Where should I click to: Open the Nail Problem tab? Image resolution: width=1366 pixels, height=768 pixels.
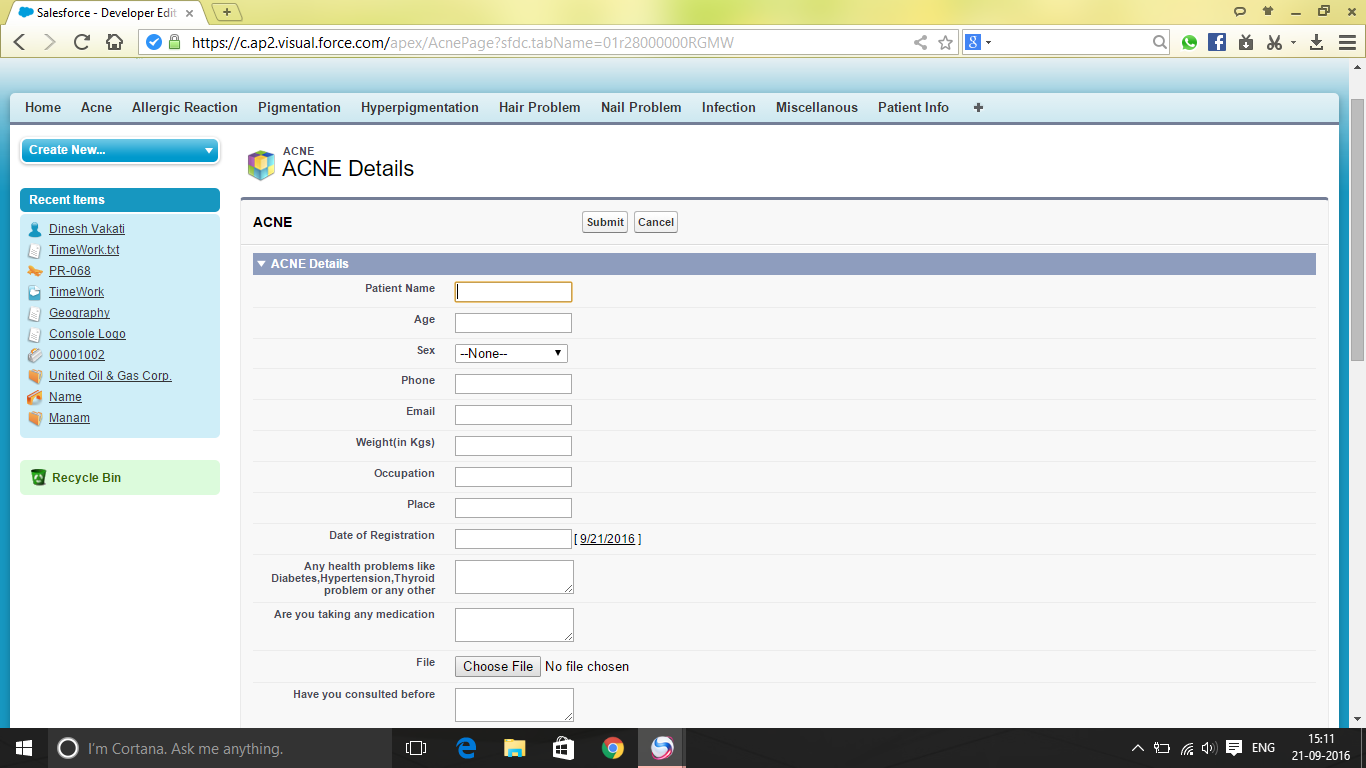[x=641, y=107]
